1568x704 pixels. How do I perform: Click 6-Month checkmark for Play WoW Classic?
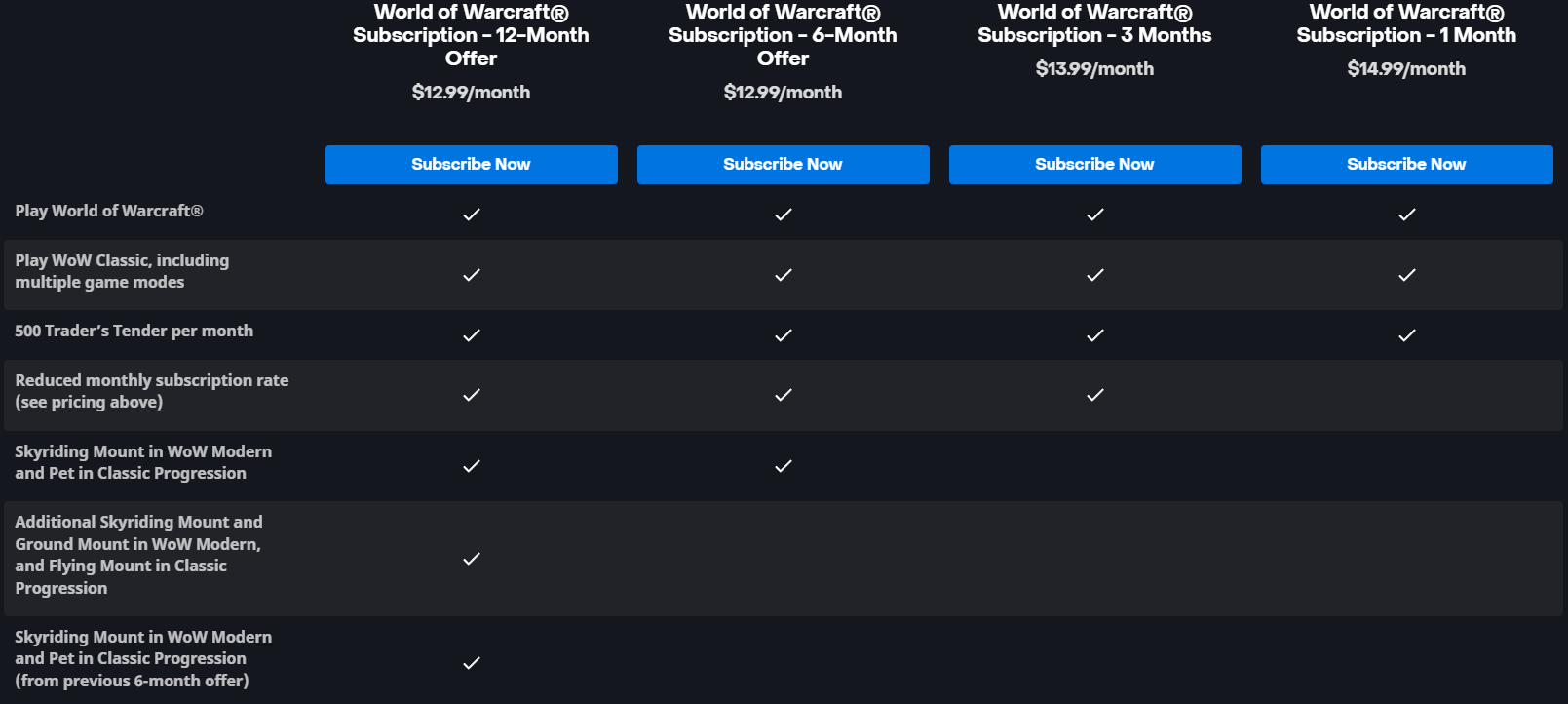pyautogui.click(x=784, y=275)
